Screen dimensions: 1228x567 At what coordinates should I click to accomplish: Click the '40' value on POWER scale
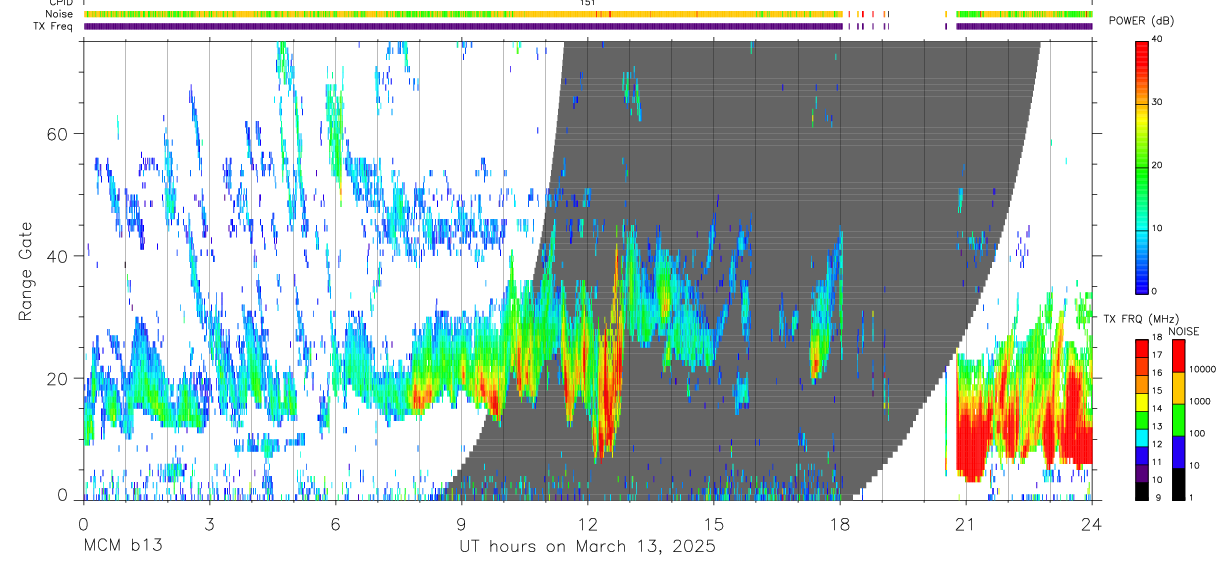pyautogui.click(x=1159, y=40)
